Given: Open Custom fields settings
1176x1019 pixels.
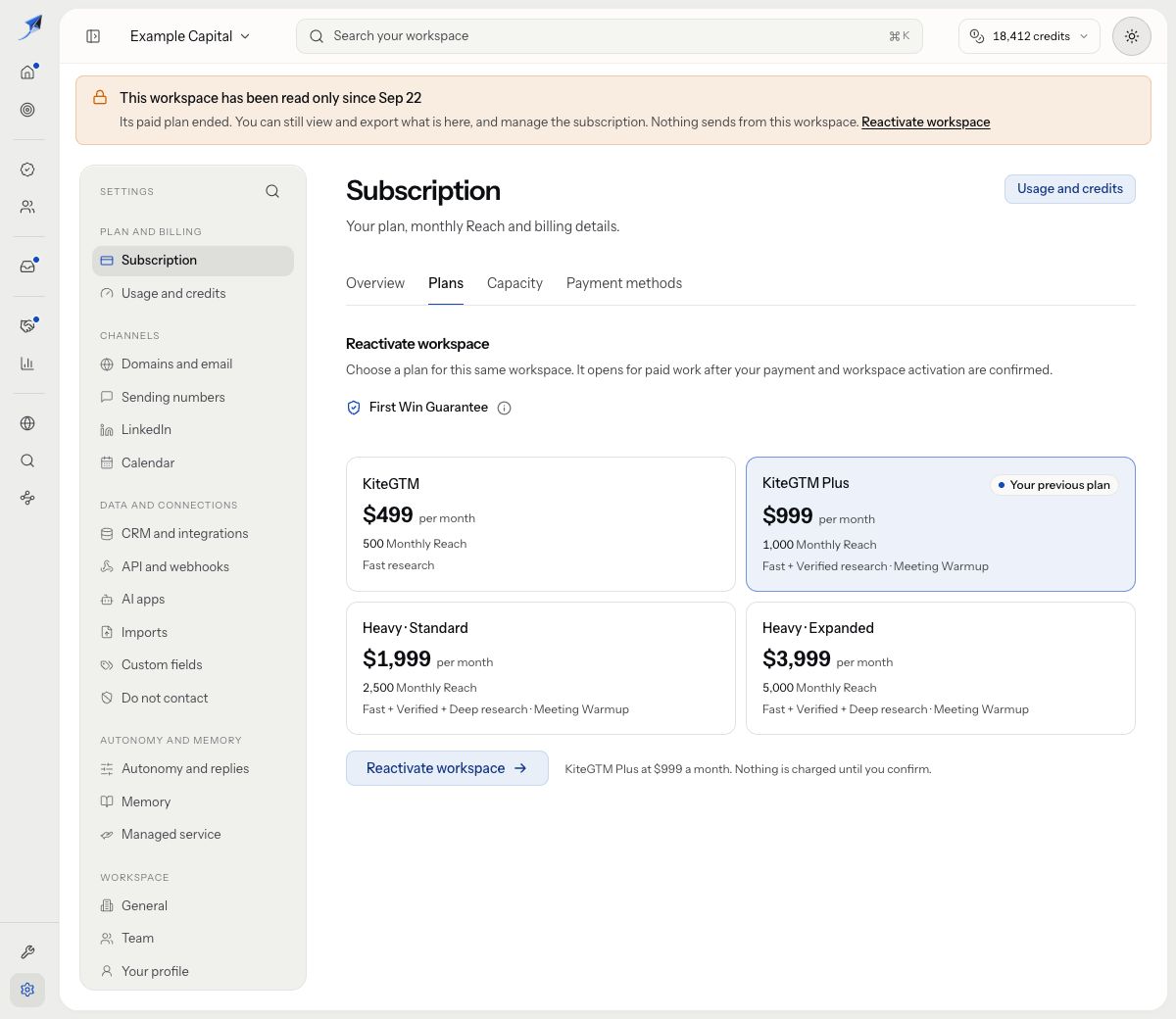Looking at the screenshot, I should tap(193, 665).
